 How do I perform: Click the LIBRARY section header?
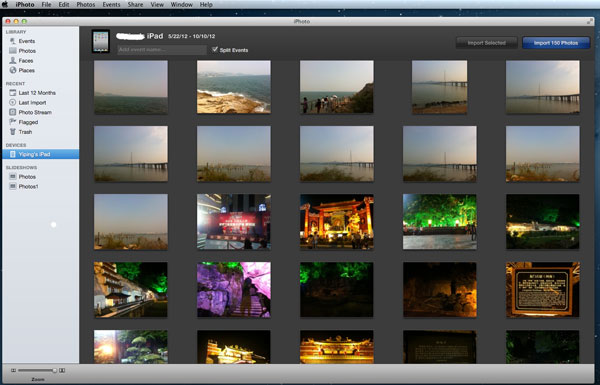coord(16,32)
